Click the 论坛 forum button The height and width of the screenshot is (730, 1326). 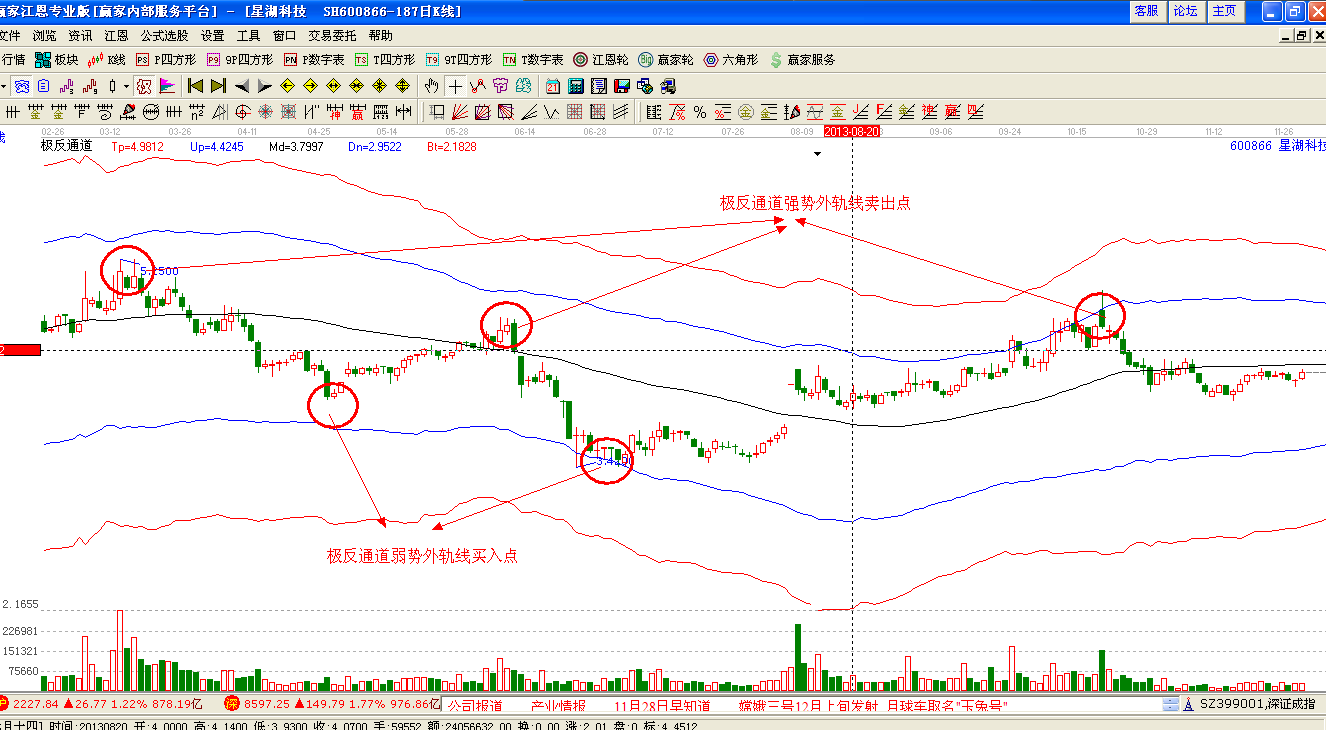pos(1184,11)
